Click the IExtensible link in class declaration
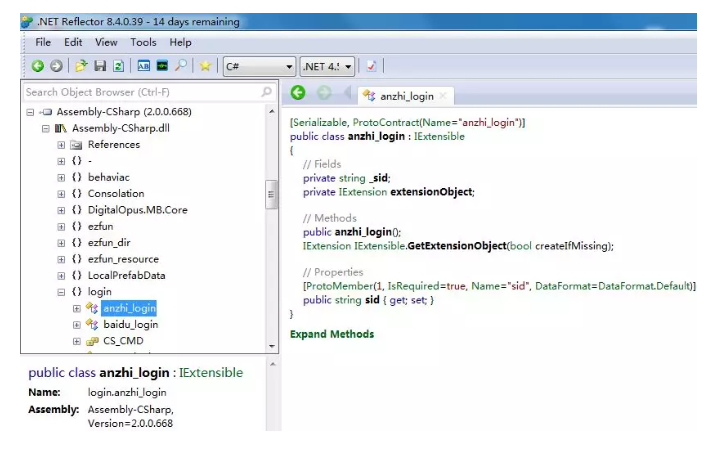718x454 pixels. coord(438,136)
